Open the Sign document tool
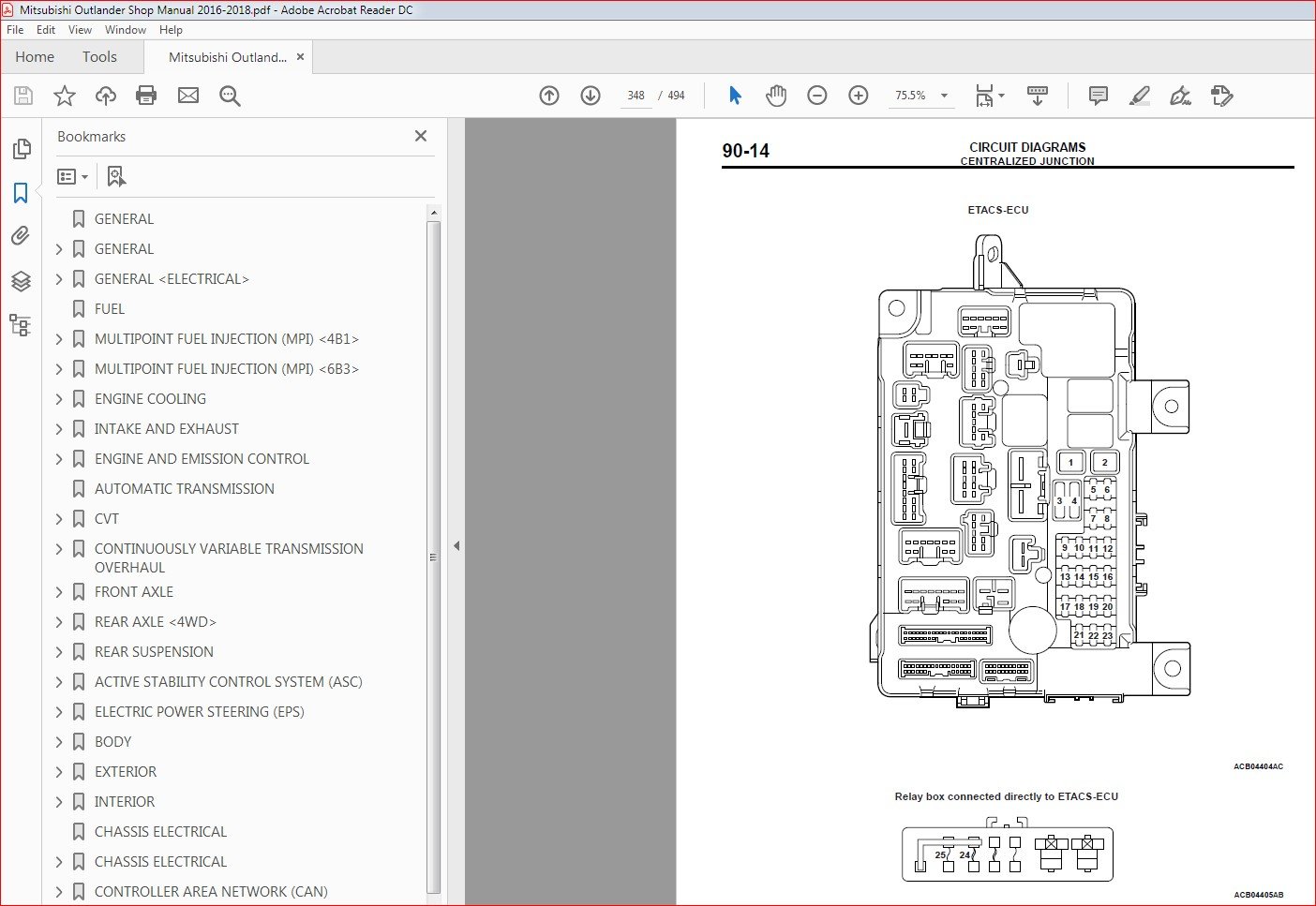The image size is (1316, 906). [x=1181, y=96]
